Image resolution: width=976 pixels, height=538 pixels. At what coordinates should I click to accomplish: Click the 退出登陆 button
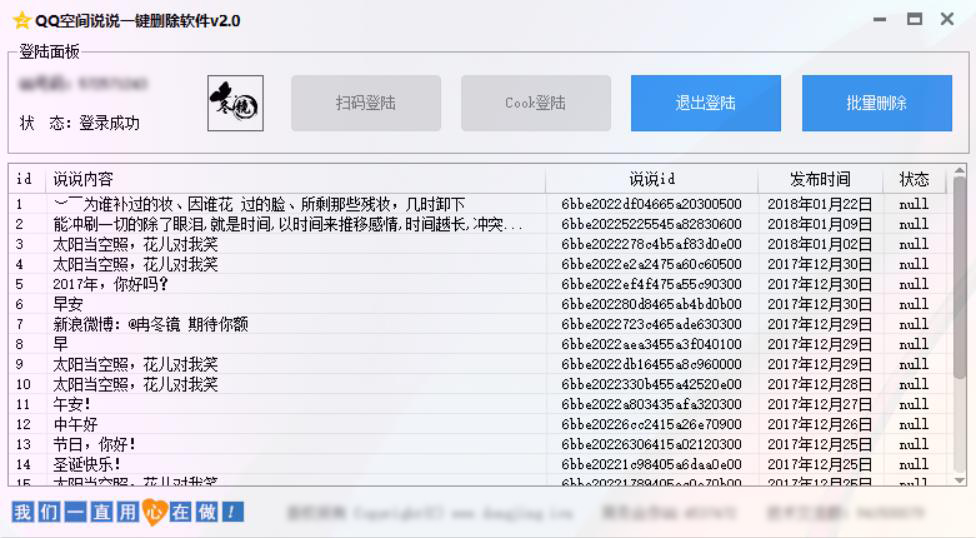[x=706, y=103]
